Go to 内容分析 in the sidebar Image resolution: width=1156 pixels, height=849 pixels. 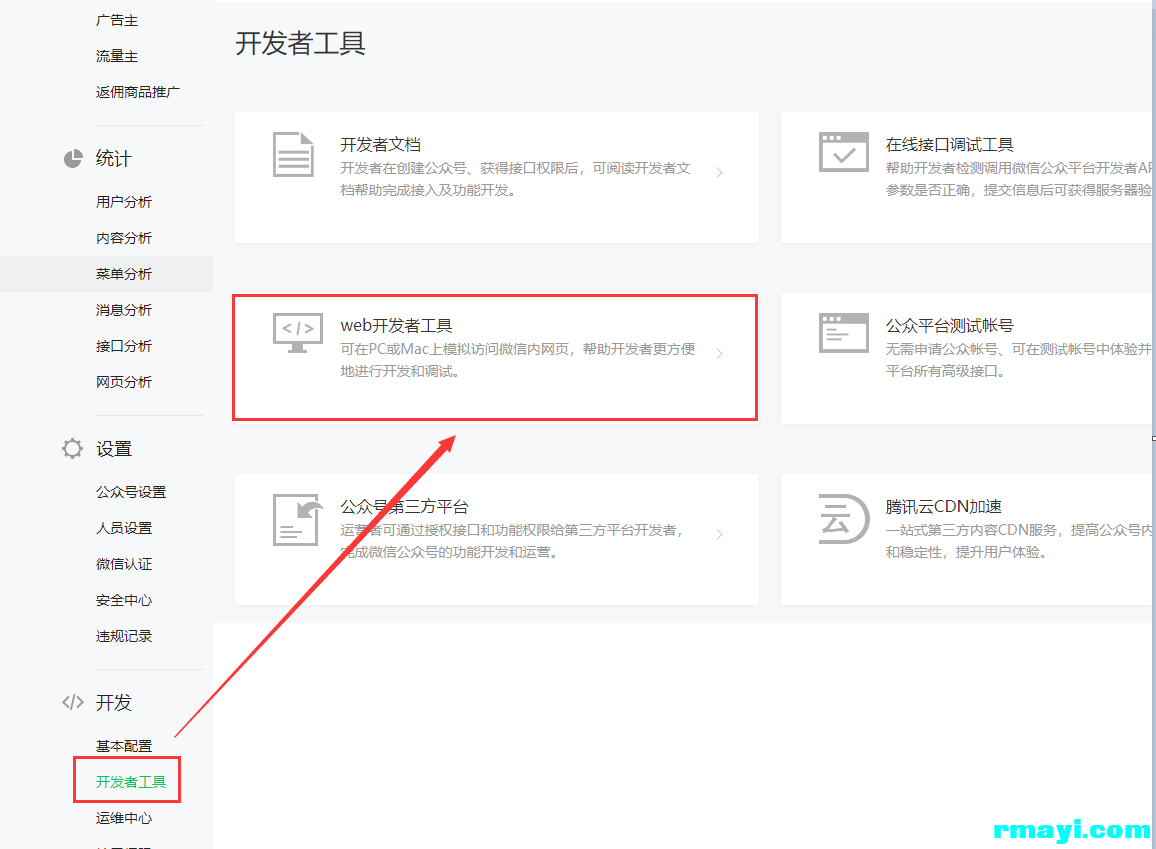pyautogui.click(x=124, y=238)
